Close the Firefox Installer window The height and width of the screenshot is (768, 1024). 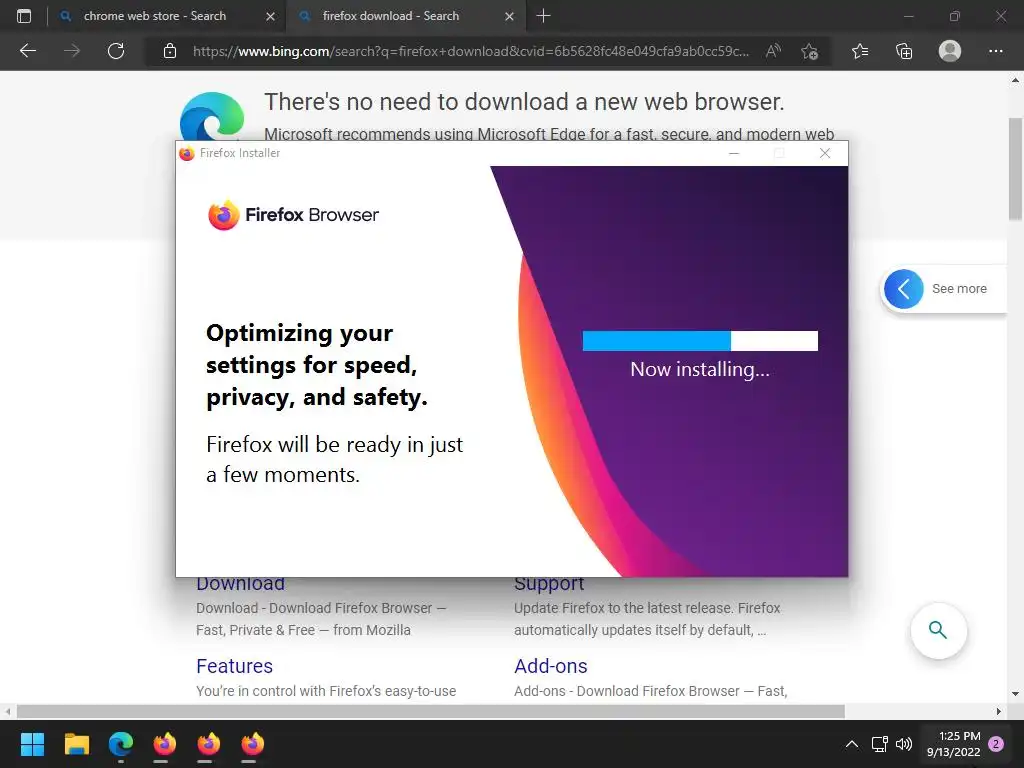(x=825, y=153)
